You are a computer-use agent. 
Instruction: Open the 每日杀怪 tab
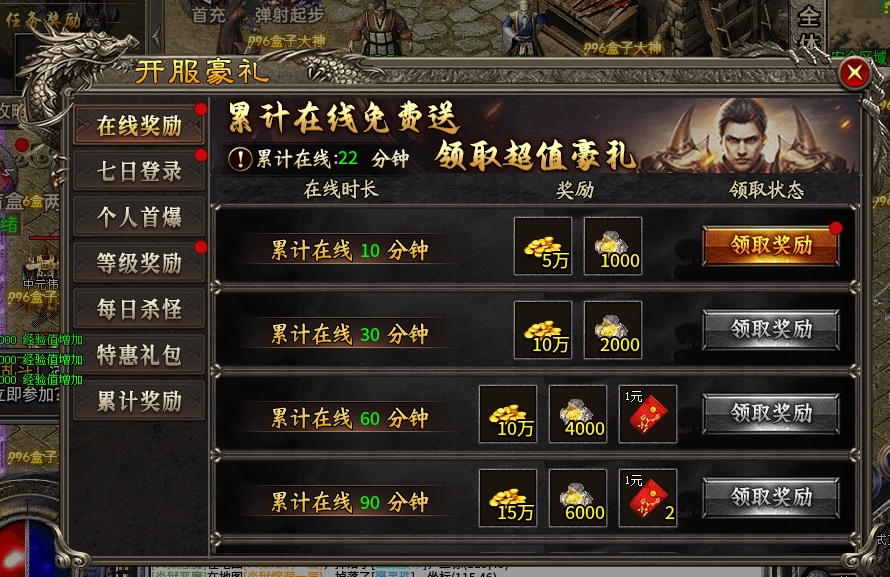point(139,309)
